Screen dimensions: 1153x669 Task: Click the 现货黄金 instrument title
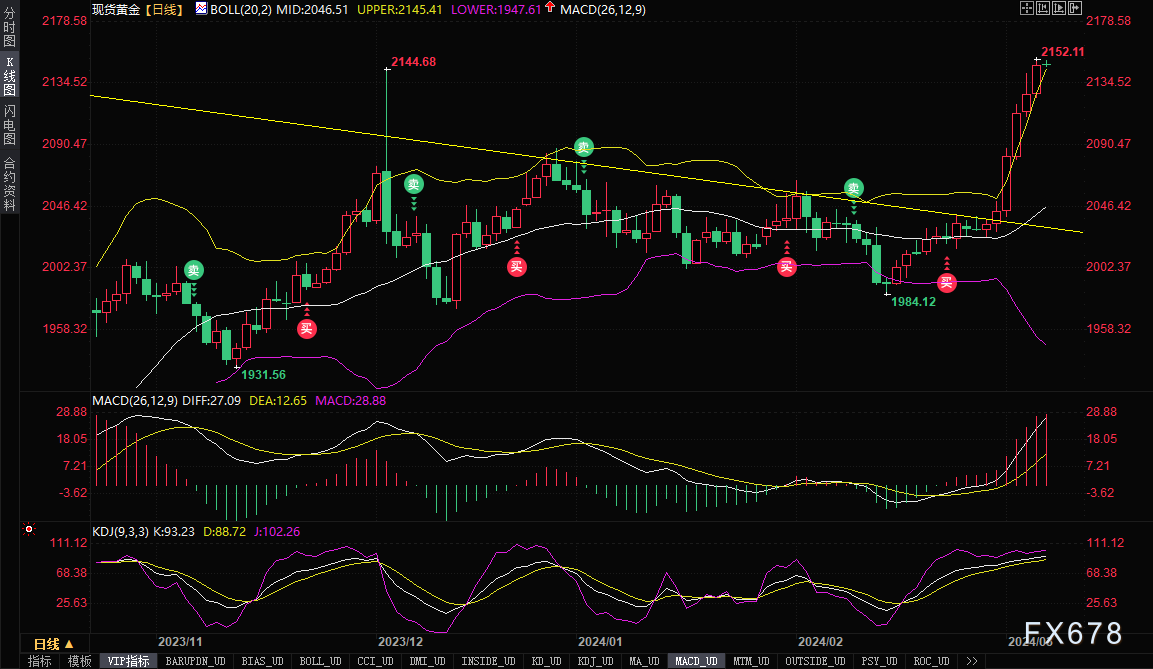[x=115, y=10]
